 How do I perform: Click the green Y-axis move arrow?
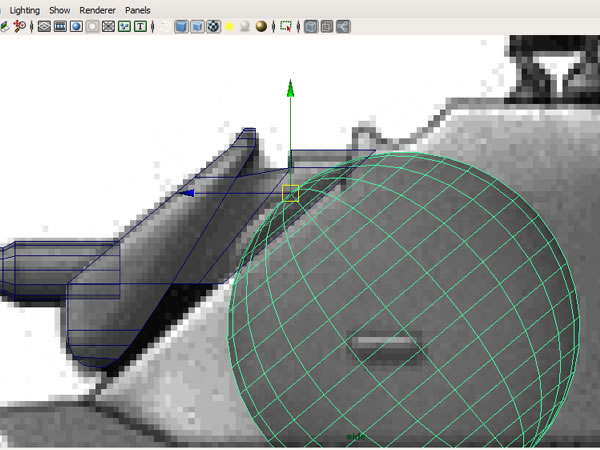pos(290,88)
